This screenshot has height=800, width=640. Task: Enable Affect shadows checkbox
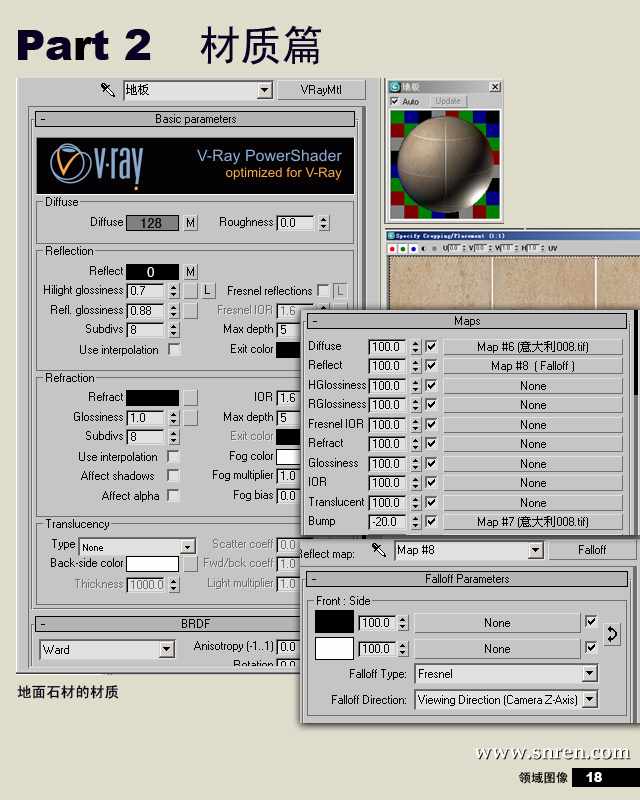pyautogui.click(x=173, y=476)
